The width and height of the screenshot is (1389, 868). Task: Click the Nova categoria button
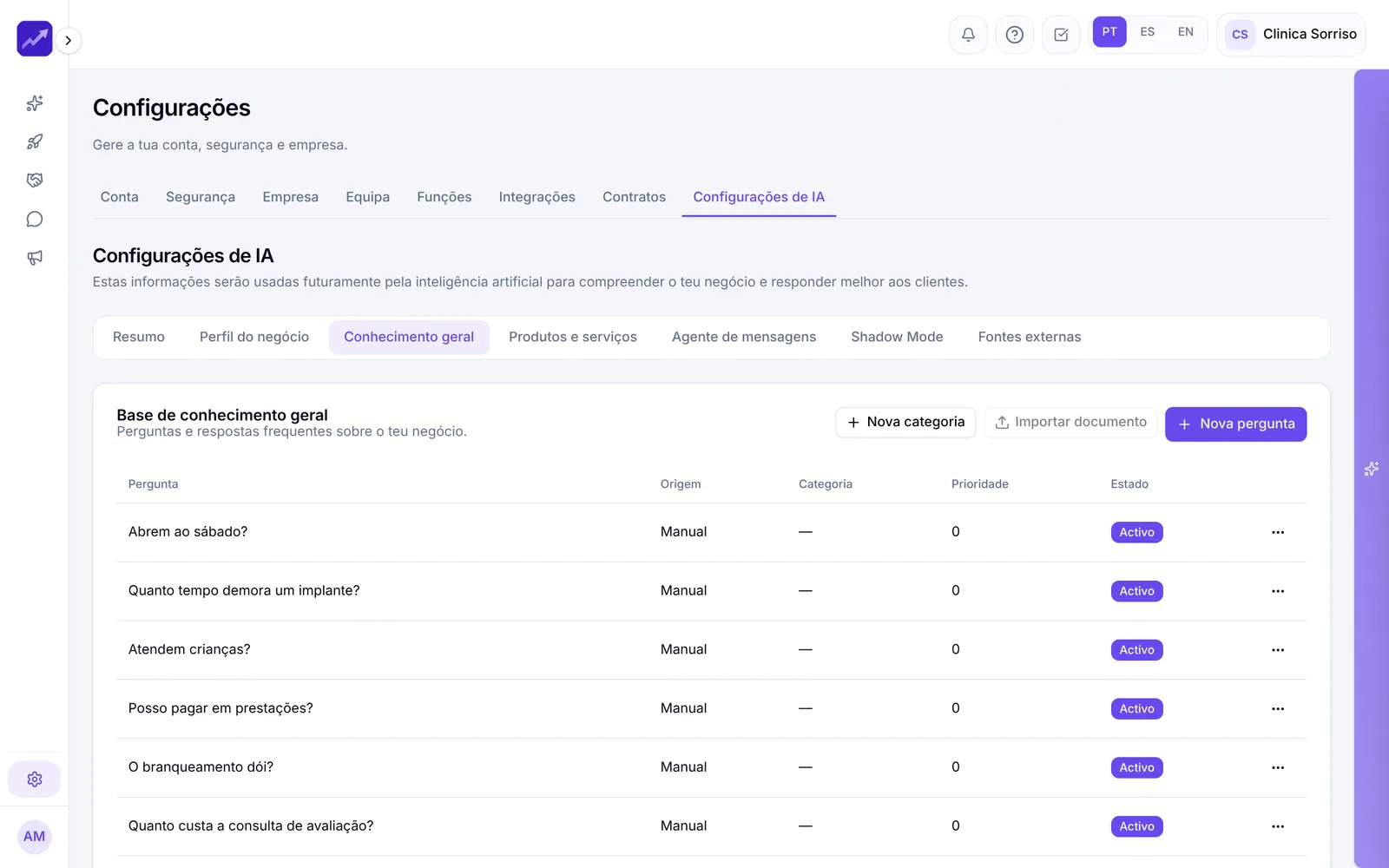coord(905,422)
